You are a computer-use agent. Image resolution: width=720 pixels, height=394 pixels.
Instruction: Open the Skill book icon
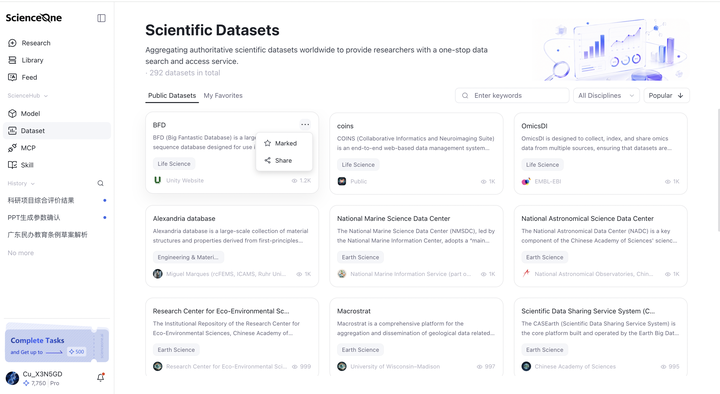click(12, 165)
